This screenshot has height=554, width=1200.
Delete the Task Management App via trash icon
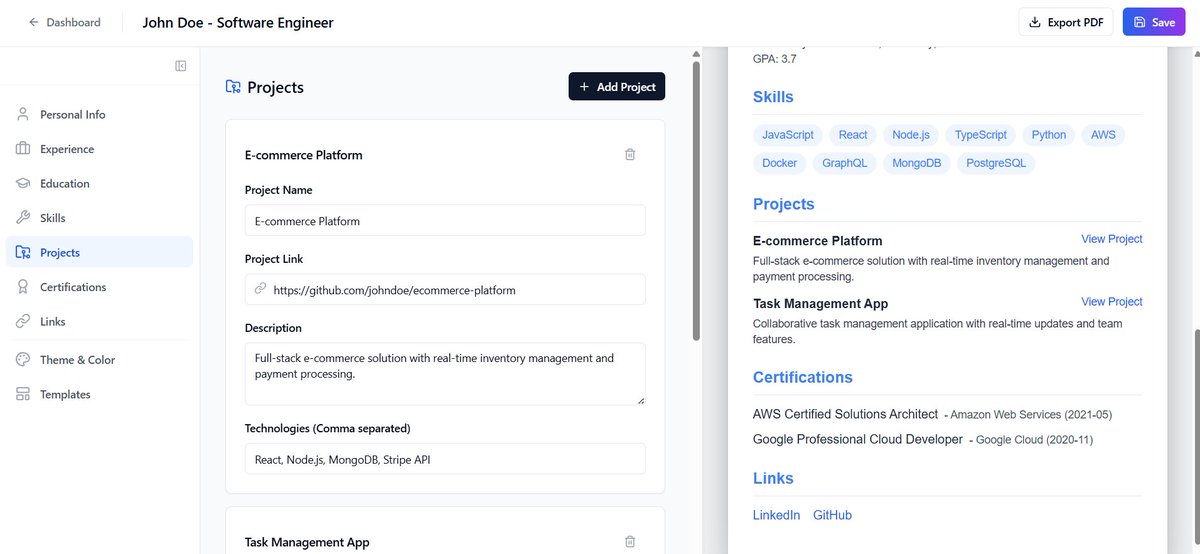[x=630, y=541]
